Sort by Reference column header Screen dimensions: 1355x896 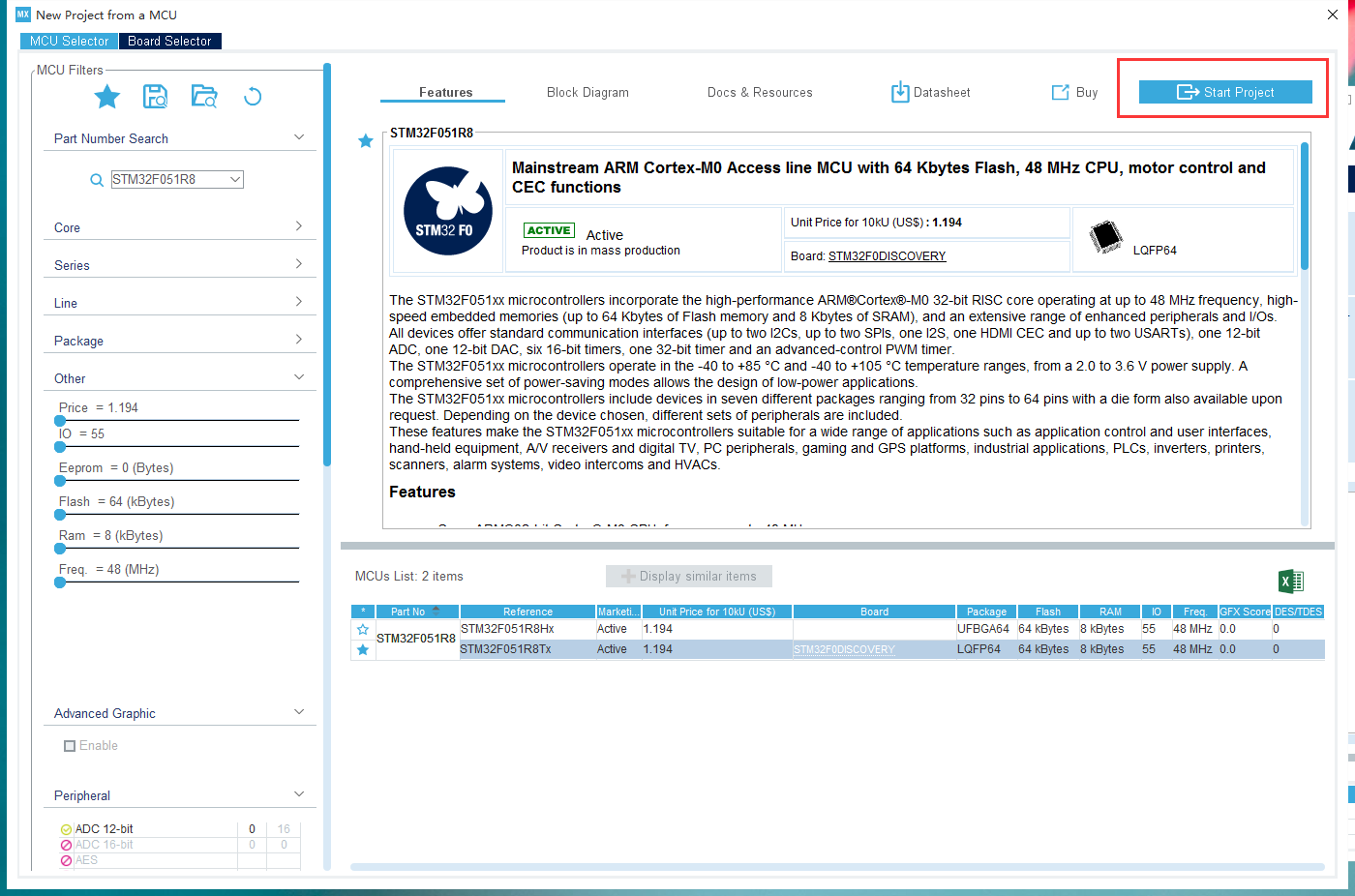(x=527, y=612)
